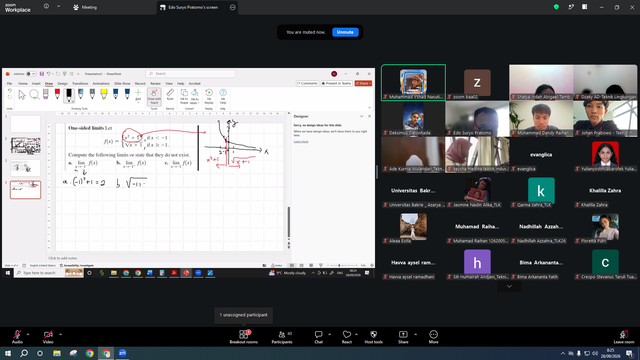
Task: Switch to the Meeting tab in Zoom
Action: tap(85, 7)
